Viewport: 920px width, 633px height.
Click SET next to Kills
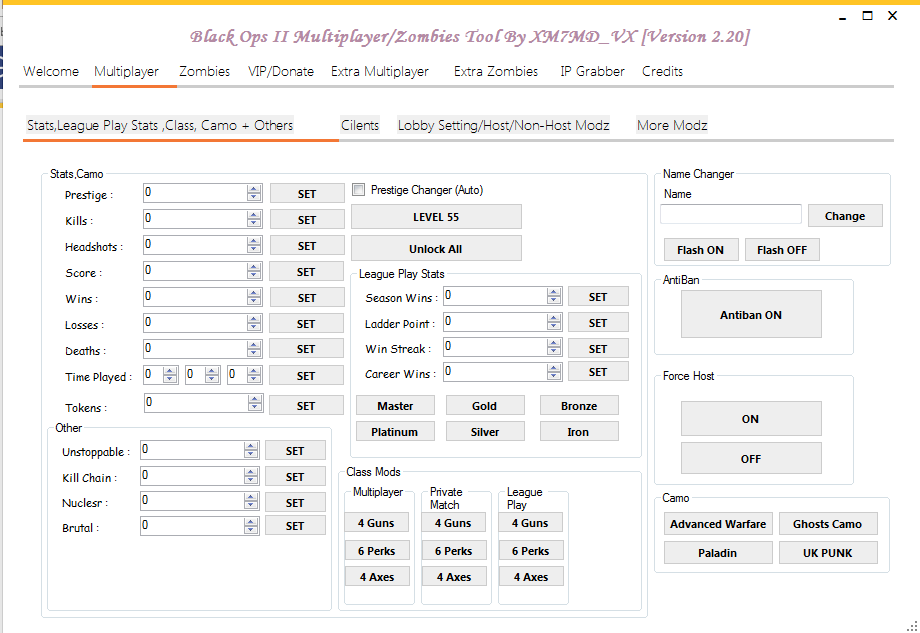tap(307, 219)
